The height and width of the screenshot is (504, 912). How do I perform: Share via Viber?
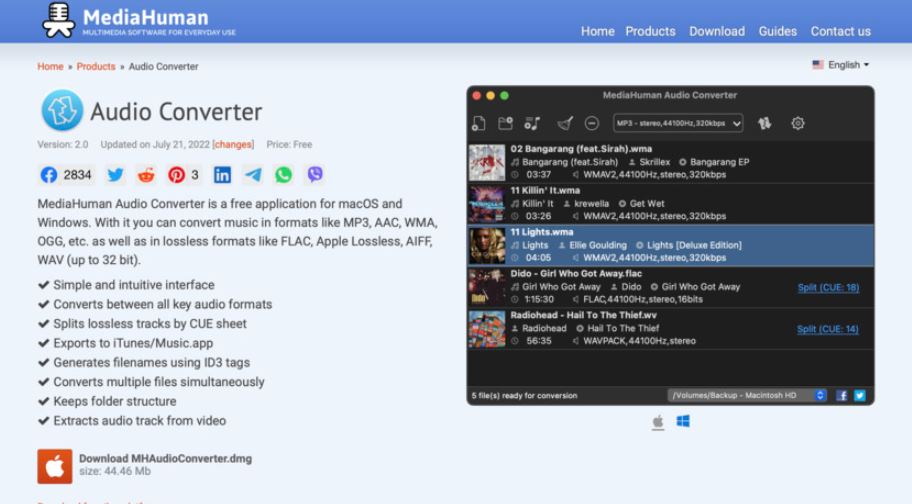tap(315, 174)
